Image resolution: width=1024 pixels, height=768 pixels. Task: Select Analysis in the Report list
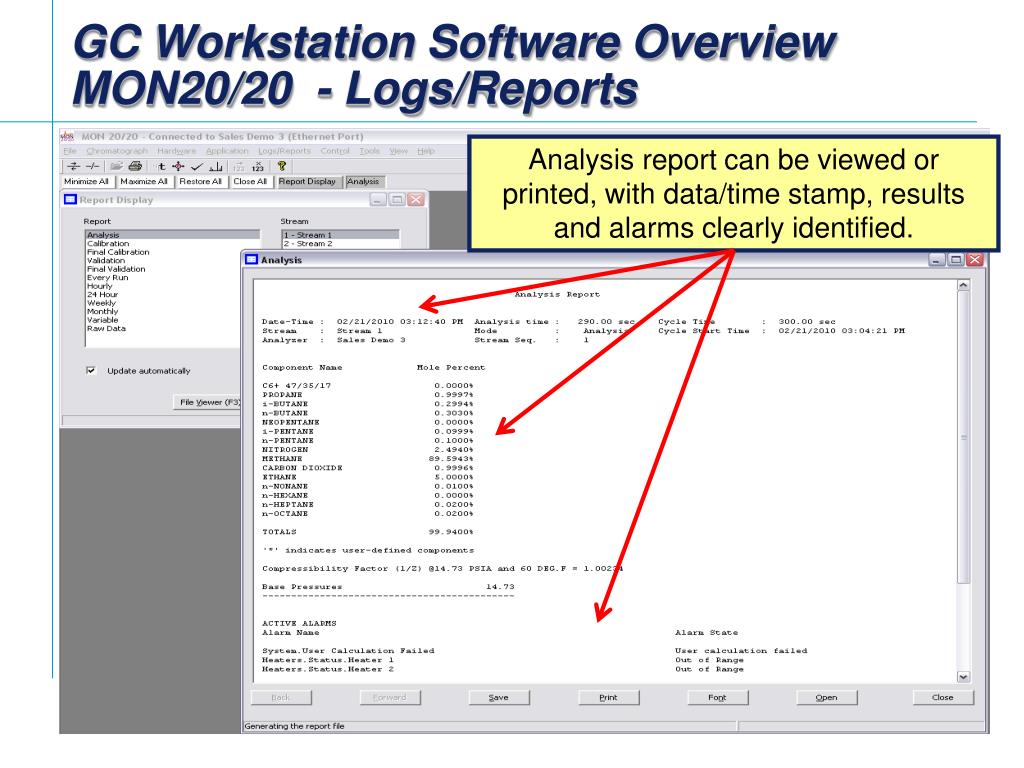pos(172,234)
